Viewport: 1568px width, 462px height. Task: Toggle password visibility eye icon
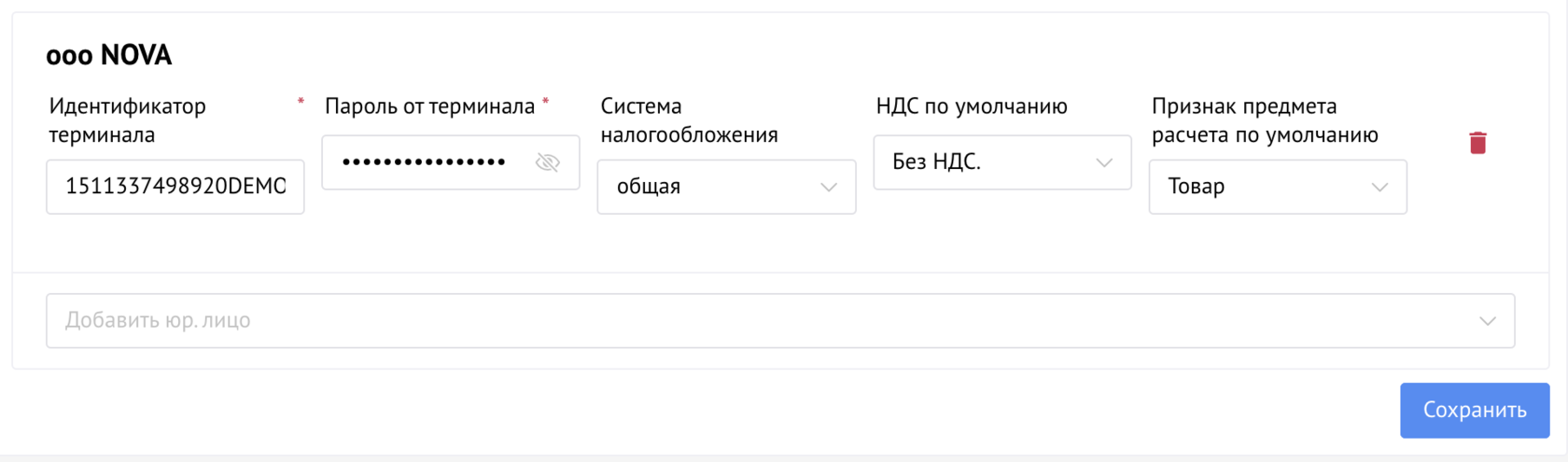548,162
